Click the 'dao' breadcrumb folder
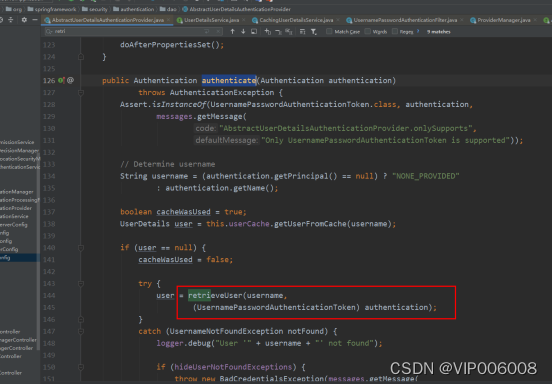The height and width of the screenshot is (385, 553). pos(168,9)
